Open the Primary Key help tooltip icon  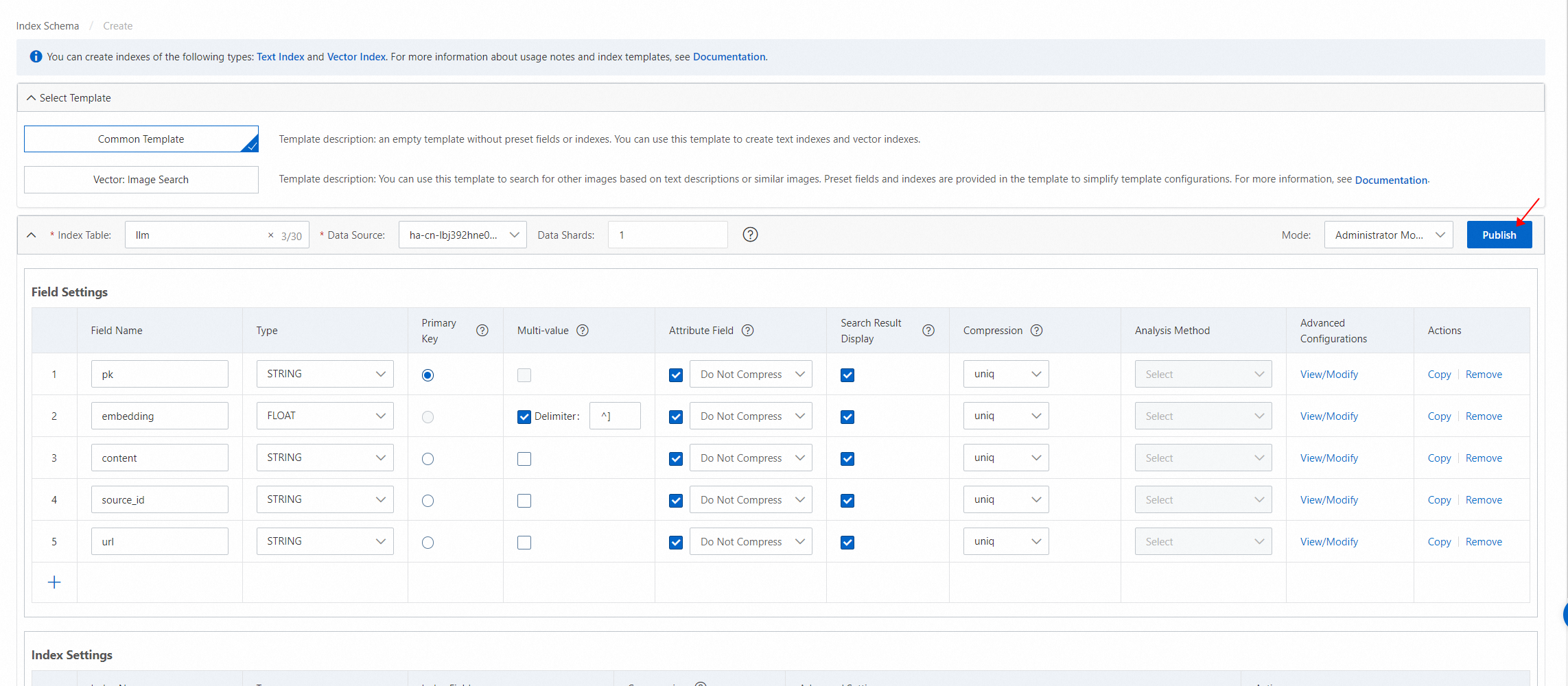[482, 331]
